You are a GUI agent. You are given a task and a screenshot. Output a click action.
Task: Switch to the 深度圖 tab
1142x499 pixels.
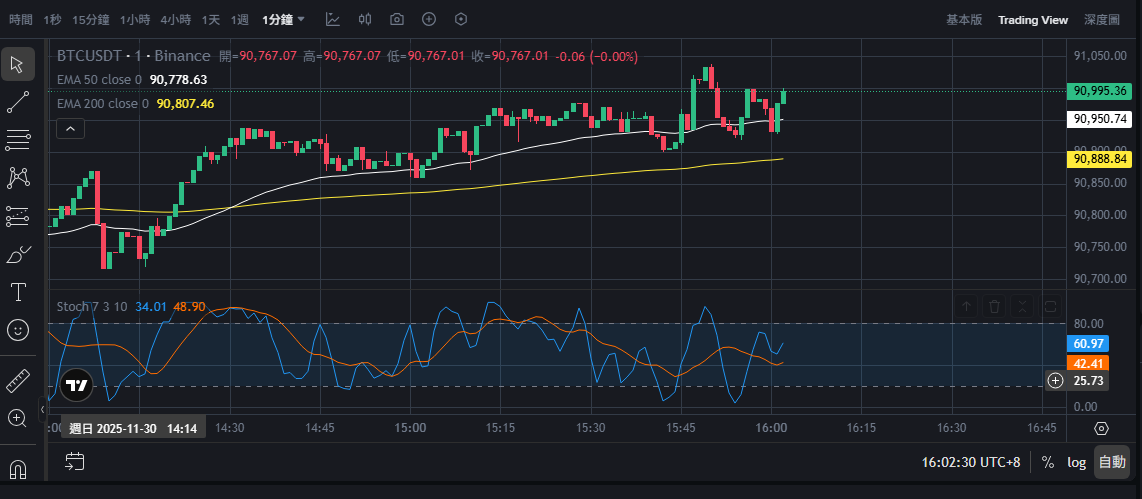1102,19
